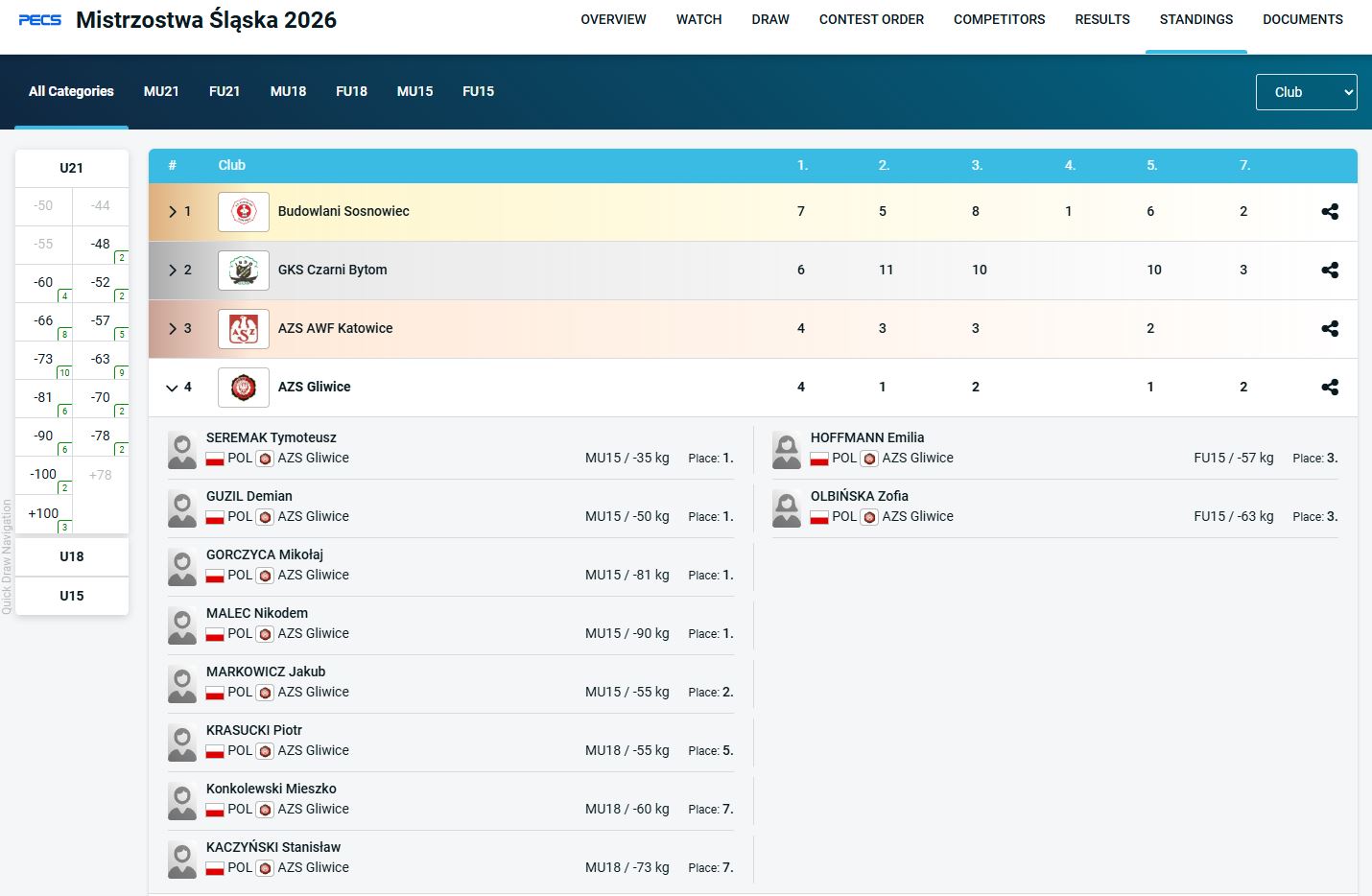Open the Contest Order menu item
The image size is (1372, 896).
click(871, 19)
